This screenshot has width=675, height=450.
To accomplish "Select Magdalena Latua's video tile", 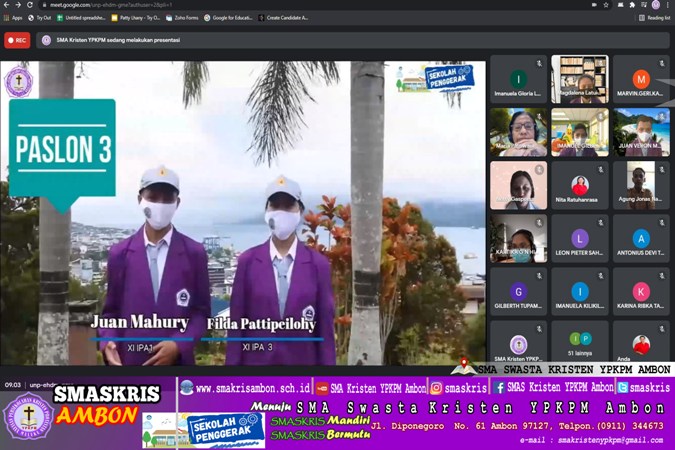I will (x=580, y=79).
